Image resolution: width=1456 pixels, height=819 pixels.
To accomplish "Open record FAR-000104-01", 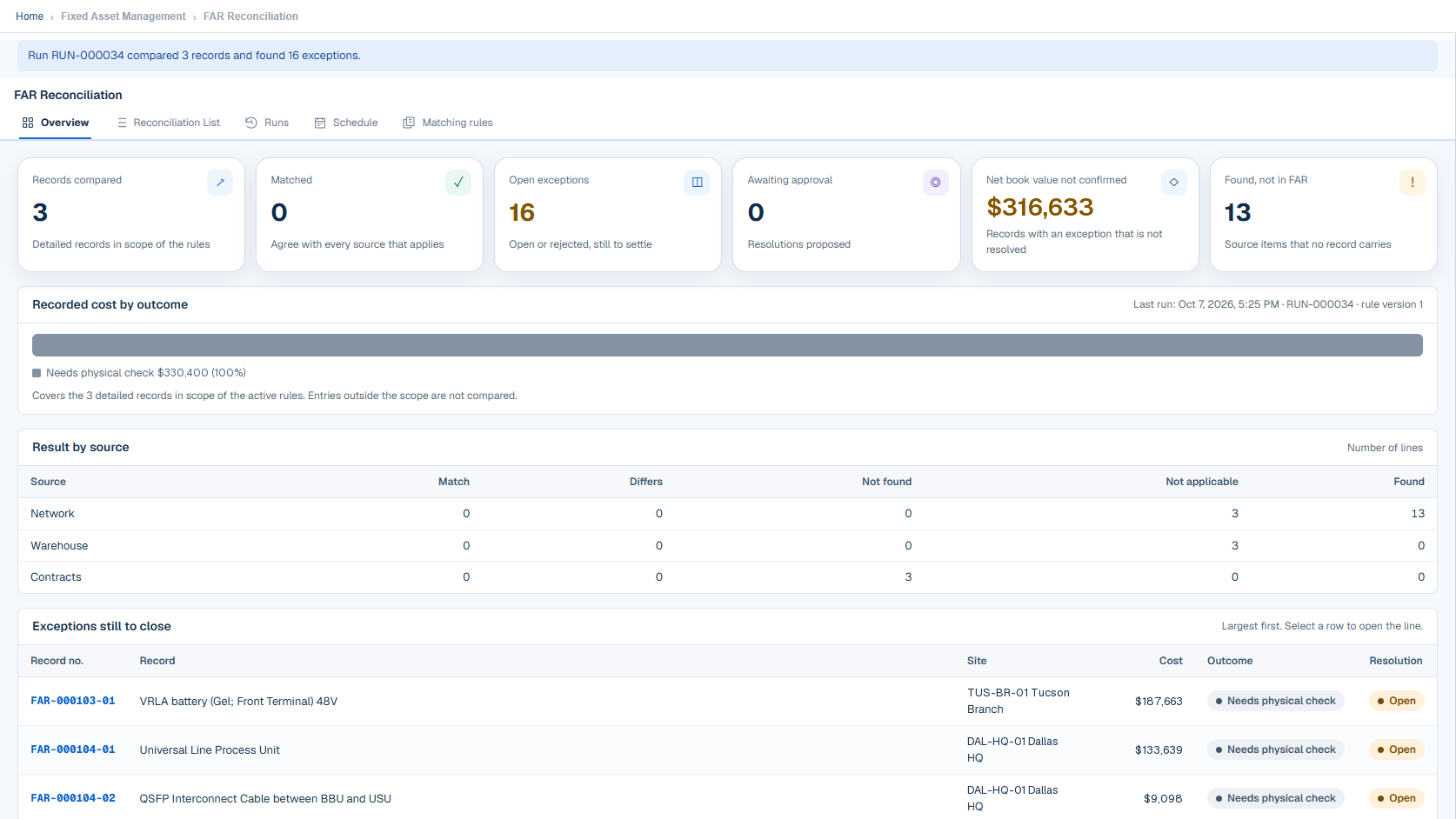I will point(73,749).
